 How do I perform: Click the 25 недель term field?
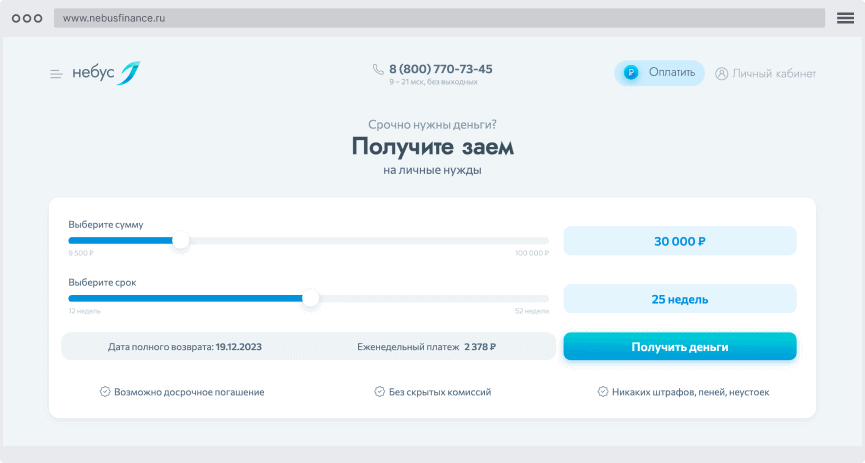[680, 299]
